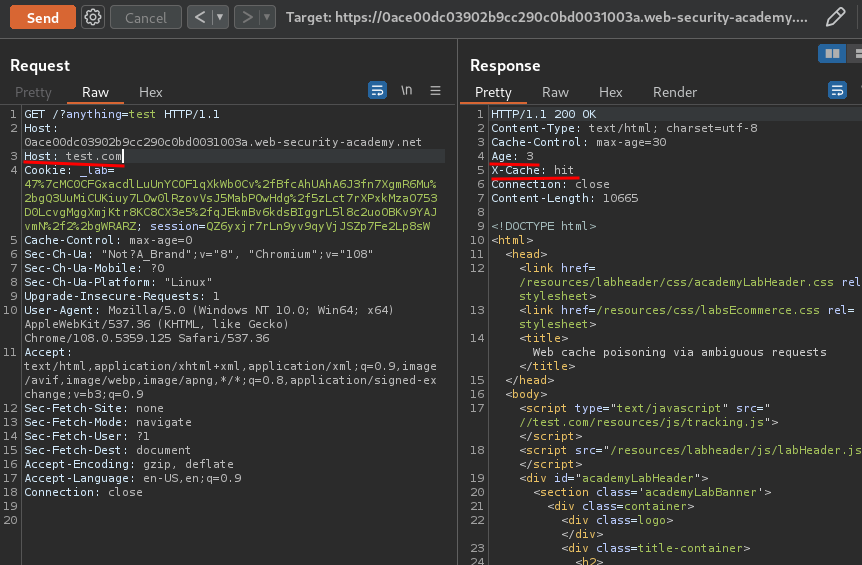Viewport: 862px width, 565px height.
Task: Open the Response Render tab
Action: point(675,92)
